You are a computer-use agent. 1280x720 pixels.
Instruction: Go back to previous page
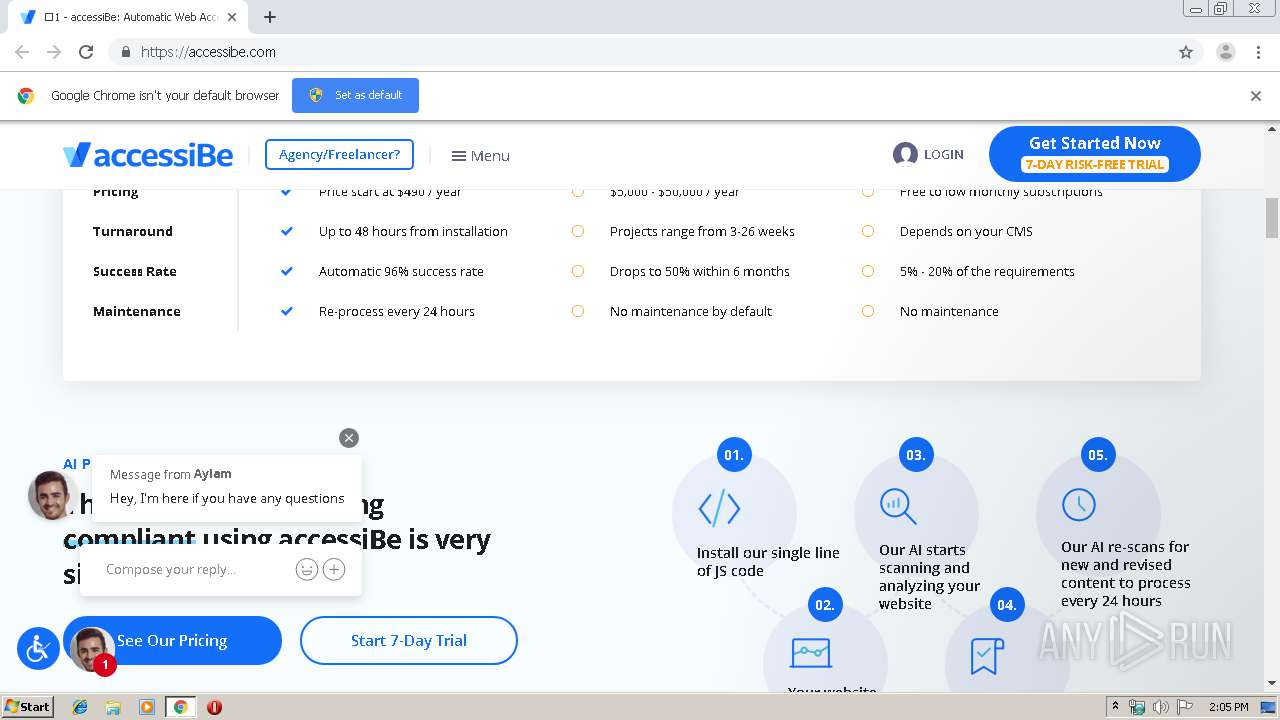22,52
